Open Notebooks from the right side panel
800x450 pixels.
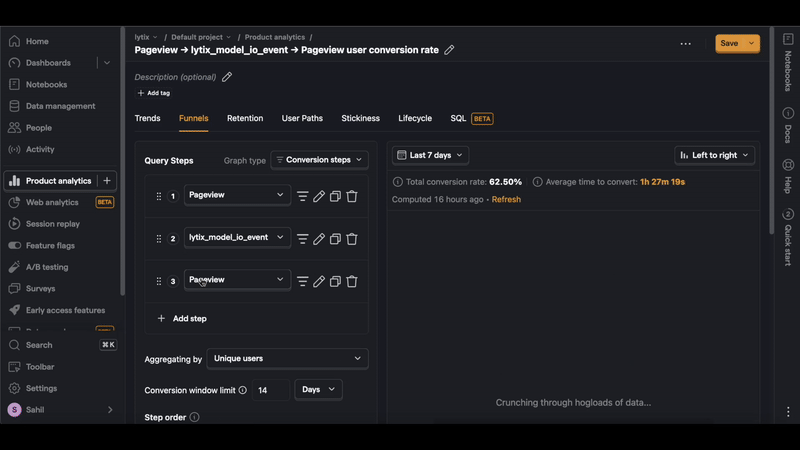pos(788,62)
